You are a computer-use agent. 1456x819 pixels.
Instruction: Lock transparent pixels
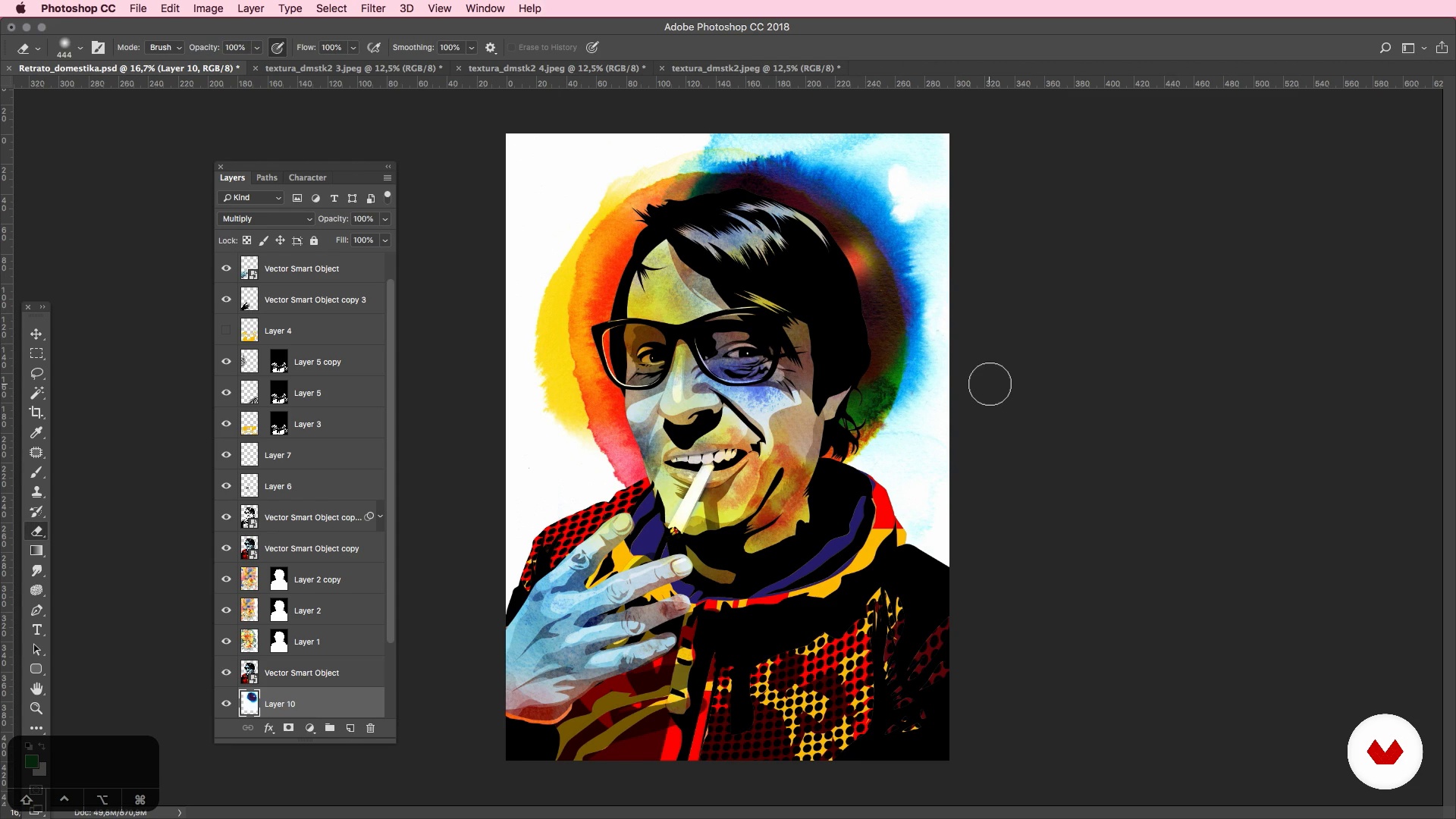tap(246, 240)
